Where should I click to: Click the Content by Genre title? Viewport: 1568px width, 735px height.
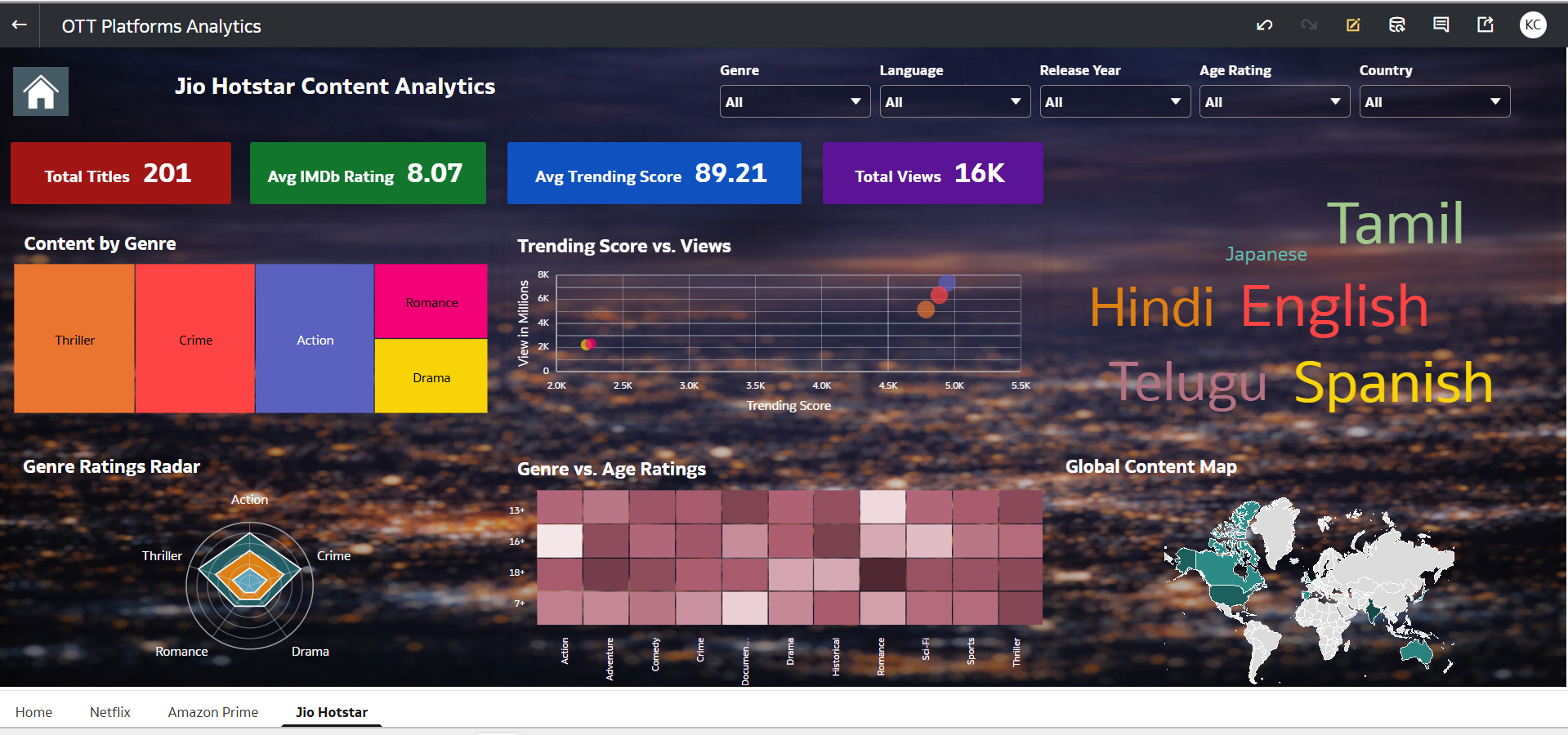(x=100, y=243)
